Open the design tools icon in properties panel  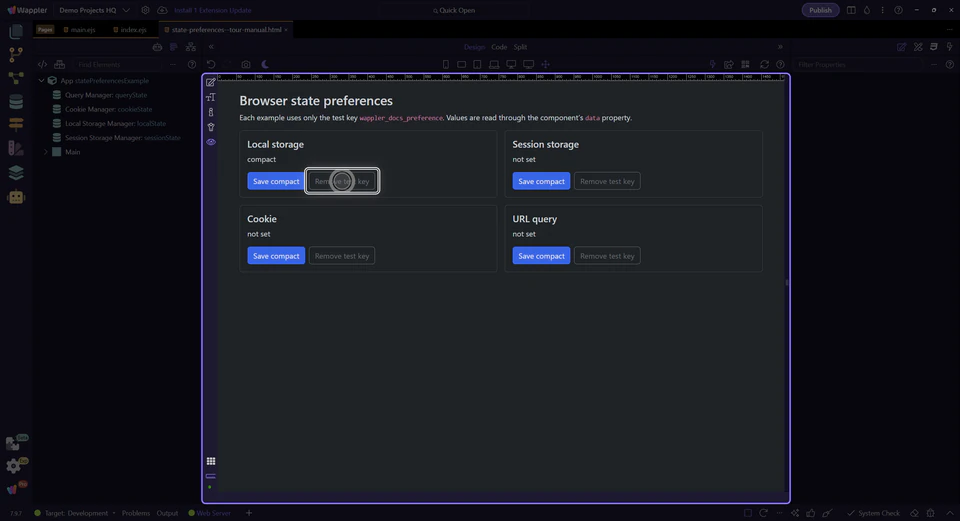tap(918, 47)
